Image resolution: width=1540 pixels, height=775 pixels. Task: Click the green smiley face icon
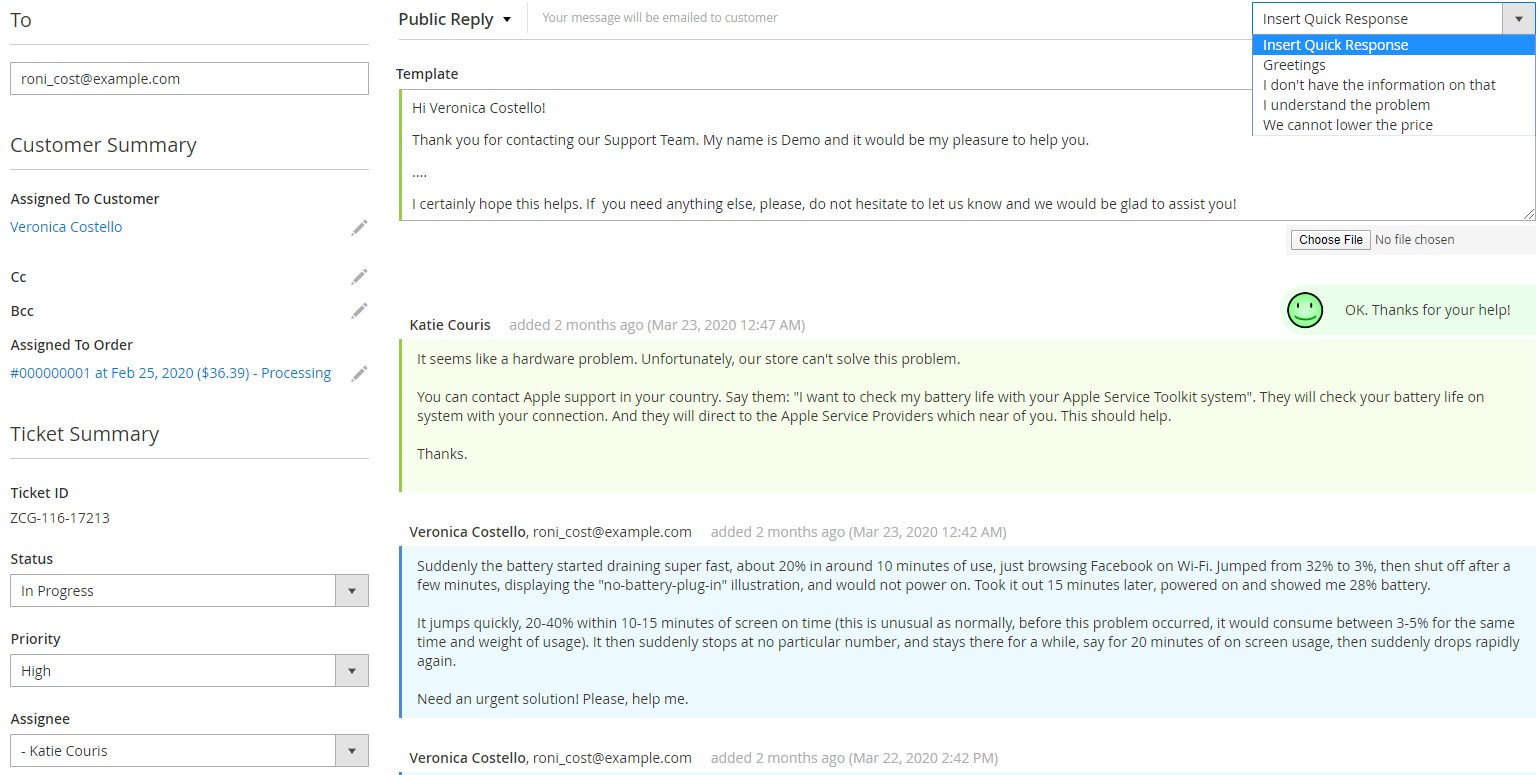tap(1305, 310)
